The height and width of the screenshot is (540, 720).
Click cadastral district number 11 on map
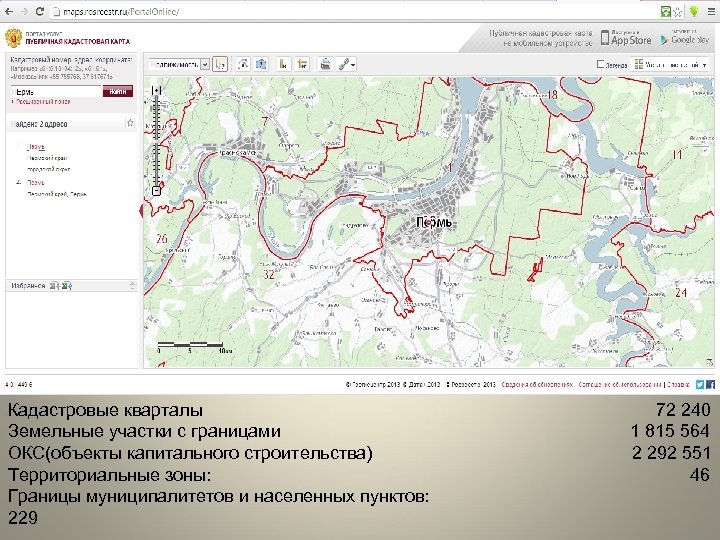[677, 155]
